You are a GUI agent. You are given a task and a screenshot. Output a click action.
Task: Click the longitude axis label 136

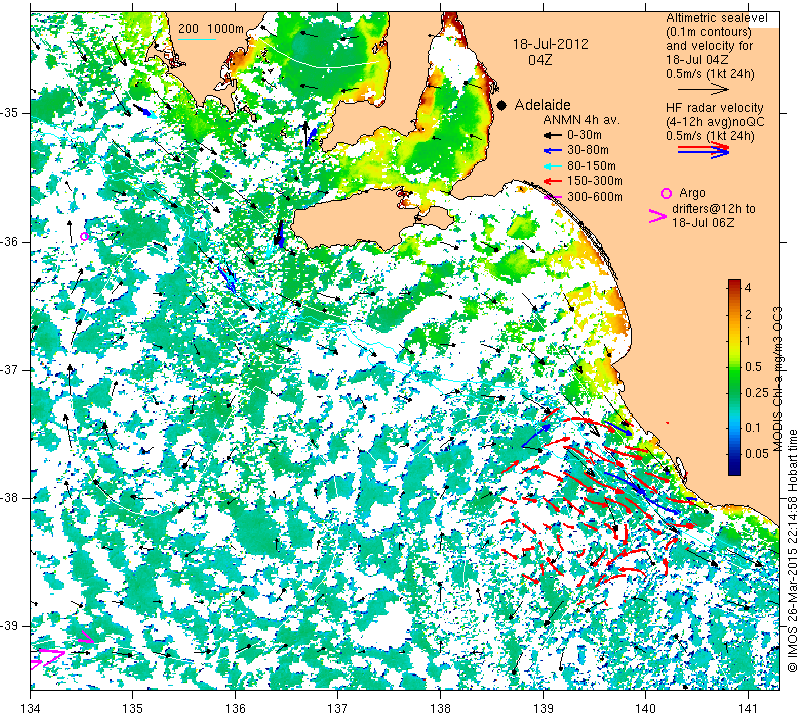point(235,709)
